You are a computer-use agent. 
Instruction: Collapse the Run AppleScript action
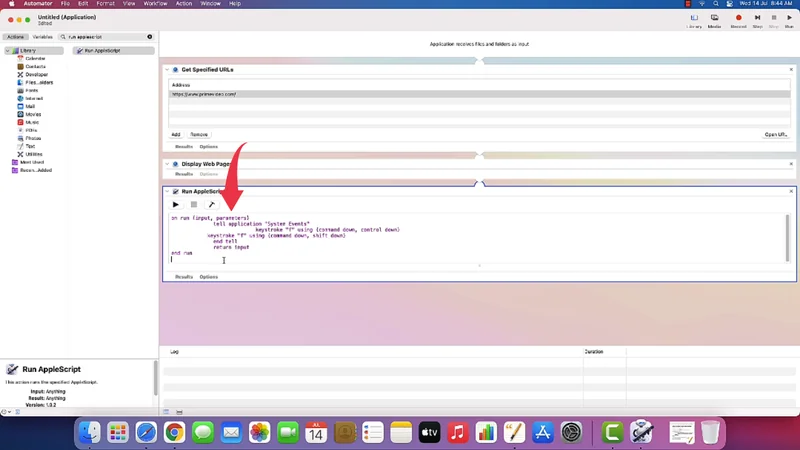167,191
